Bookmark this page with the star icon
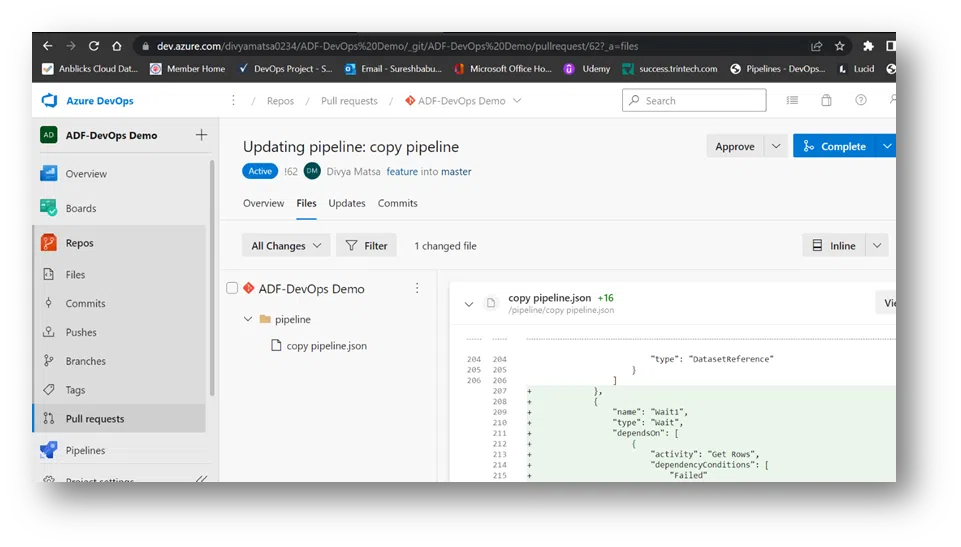This screenshot has height=547, width=961. pyautogui.click(x=840, y=46)
